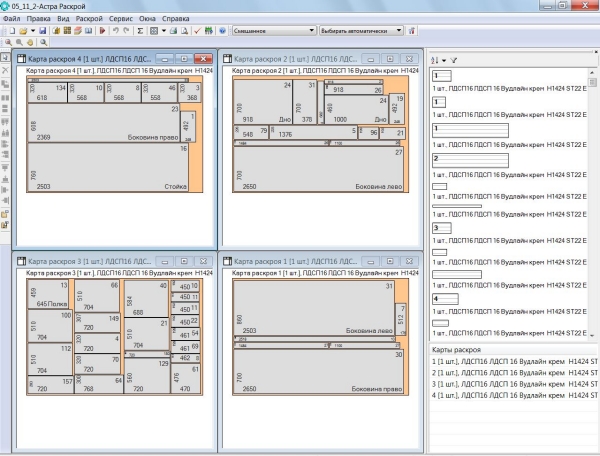Image resolution: width=600 pixels, height=456 pixels.
Task: Open the Файл menu
Action: (11, 18)
